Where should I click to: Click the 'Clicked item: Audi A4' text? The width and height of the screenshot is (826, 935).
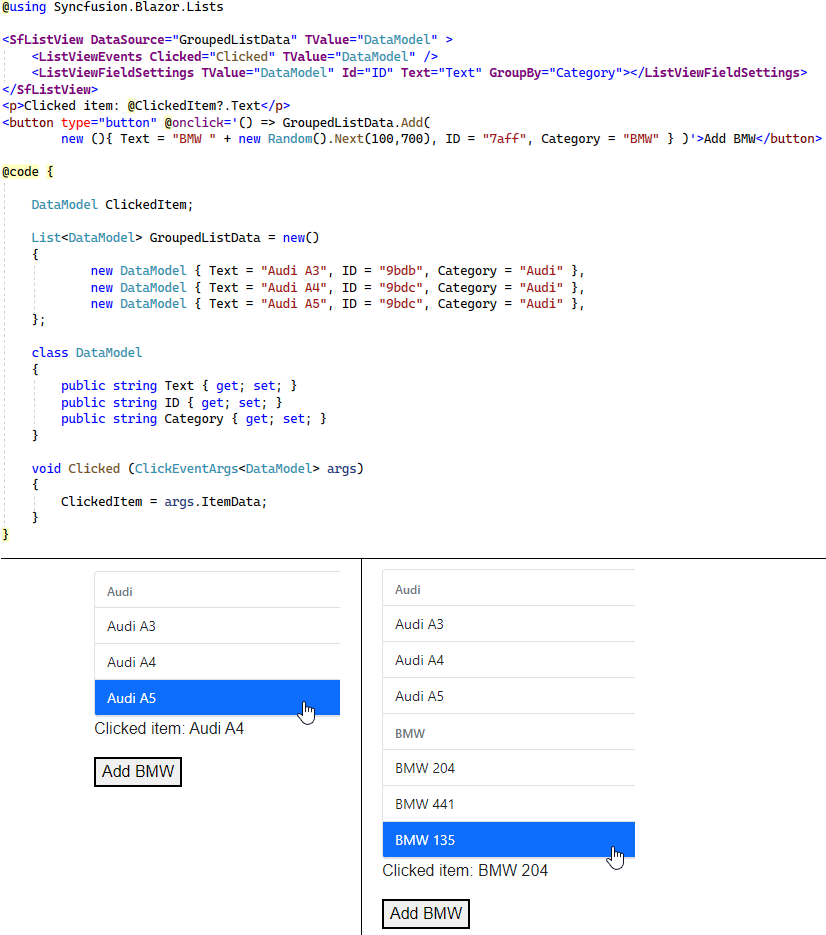pos(169,728)
